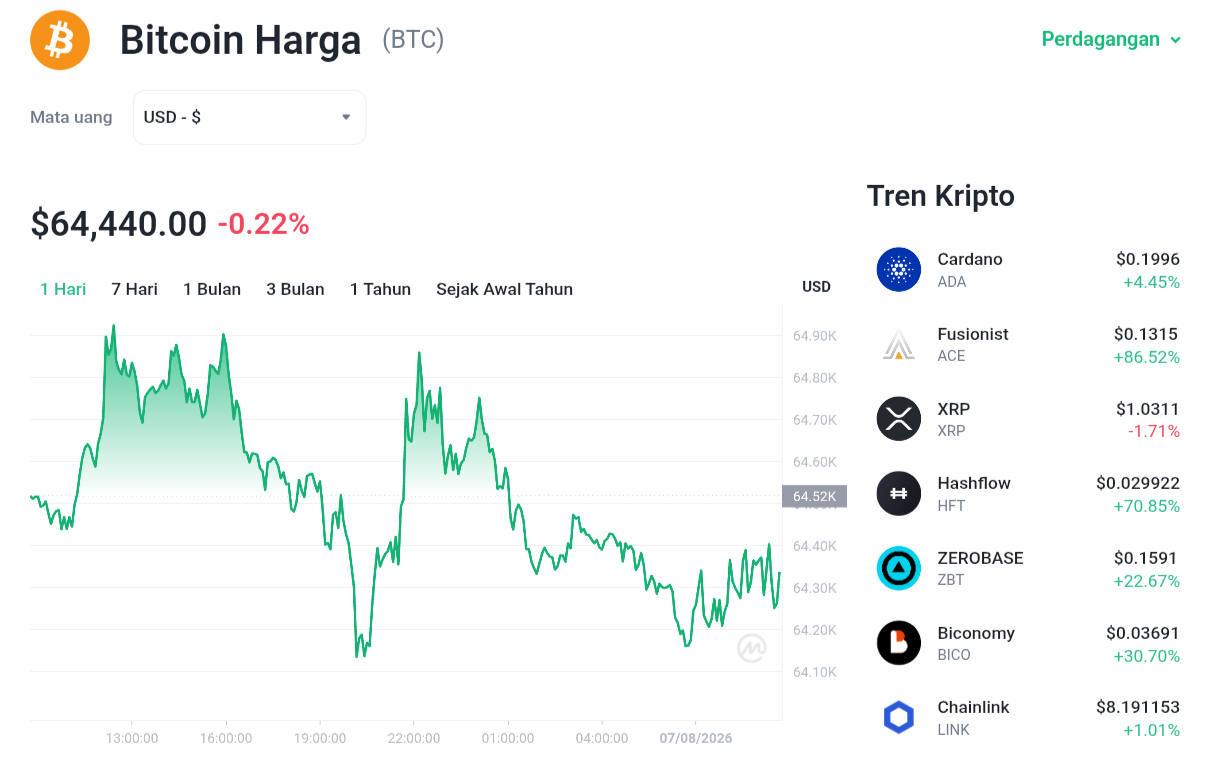Choose the 1 Tahun range tab

click(380, 289)
